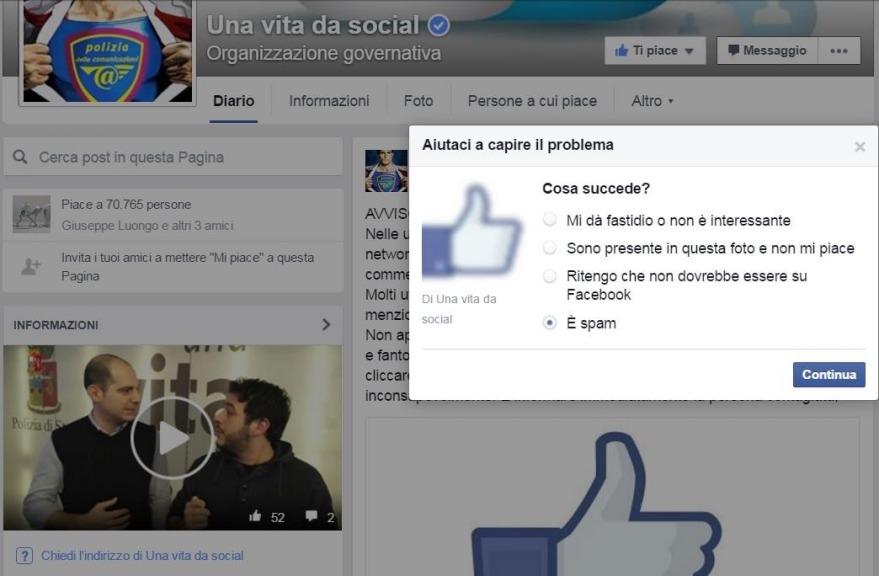This screenshot has width=879, height=576.
Task: Click 'Invita i tuoi amici a mettere Mi piace'
Action: point(188,266)
